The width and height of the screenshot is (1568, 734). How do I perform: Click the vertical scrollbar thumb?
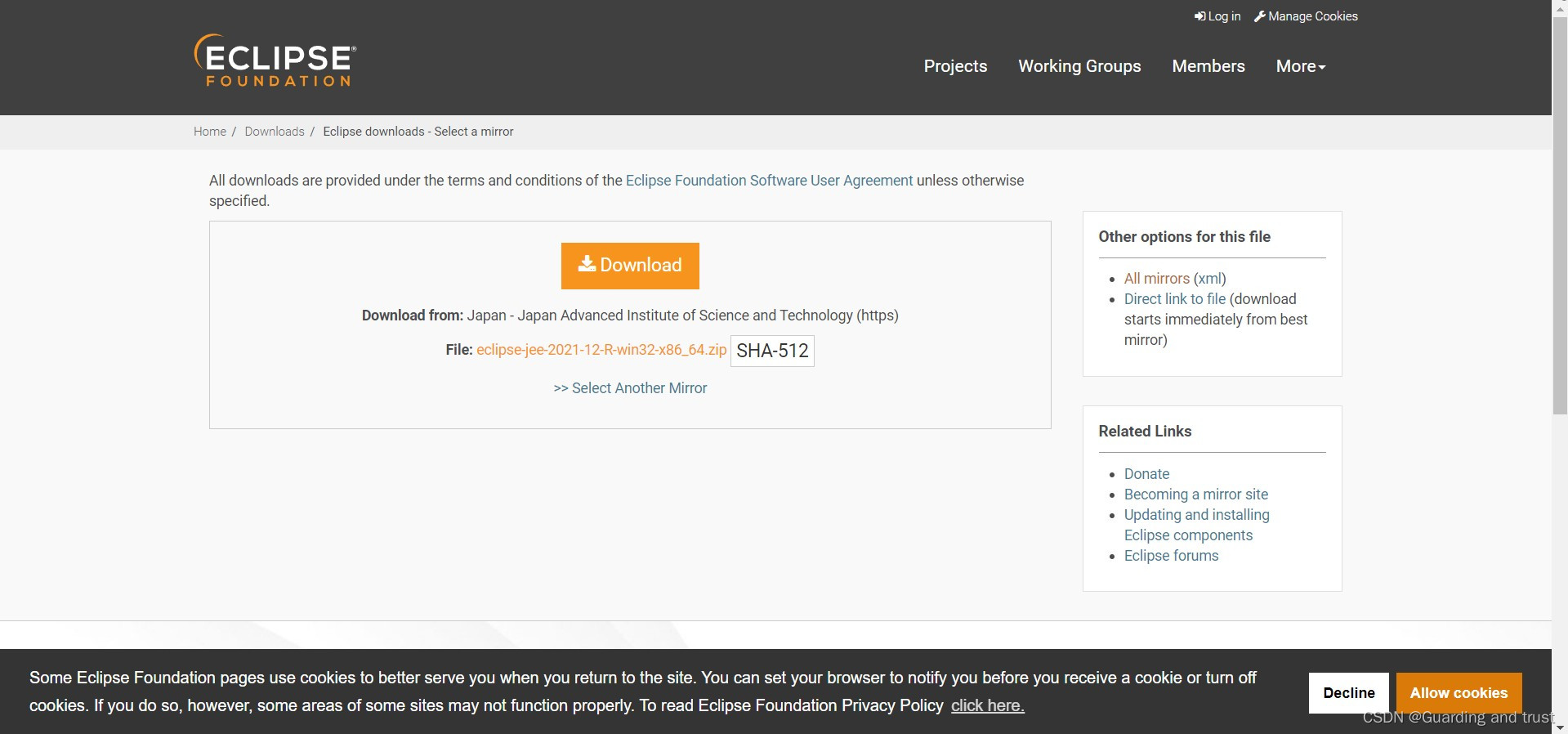1560,214
